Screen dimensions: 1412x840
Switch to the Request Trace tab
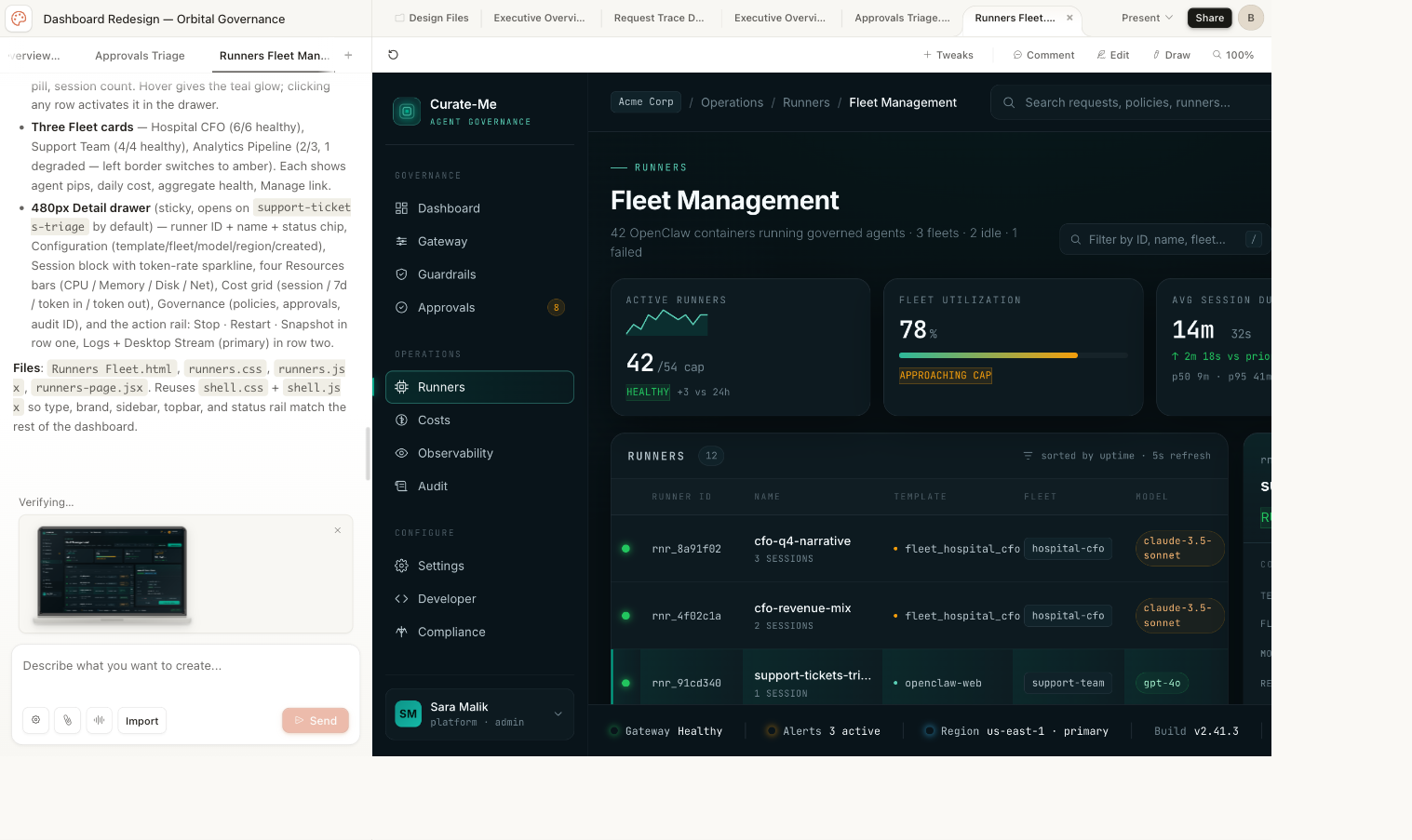click(x=658, y=18)
